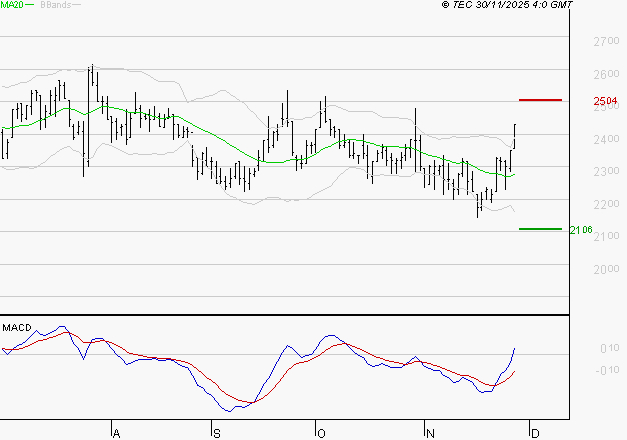Click the 2000 price axis label

606,269
